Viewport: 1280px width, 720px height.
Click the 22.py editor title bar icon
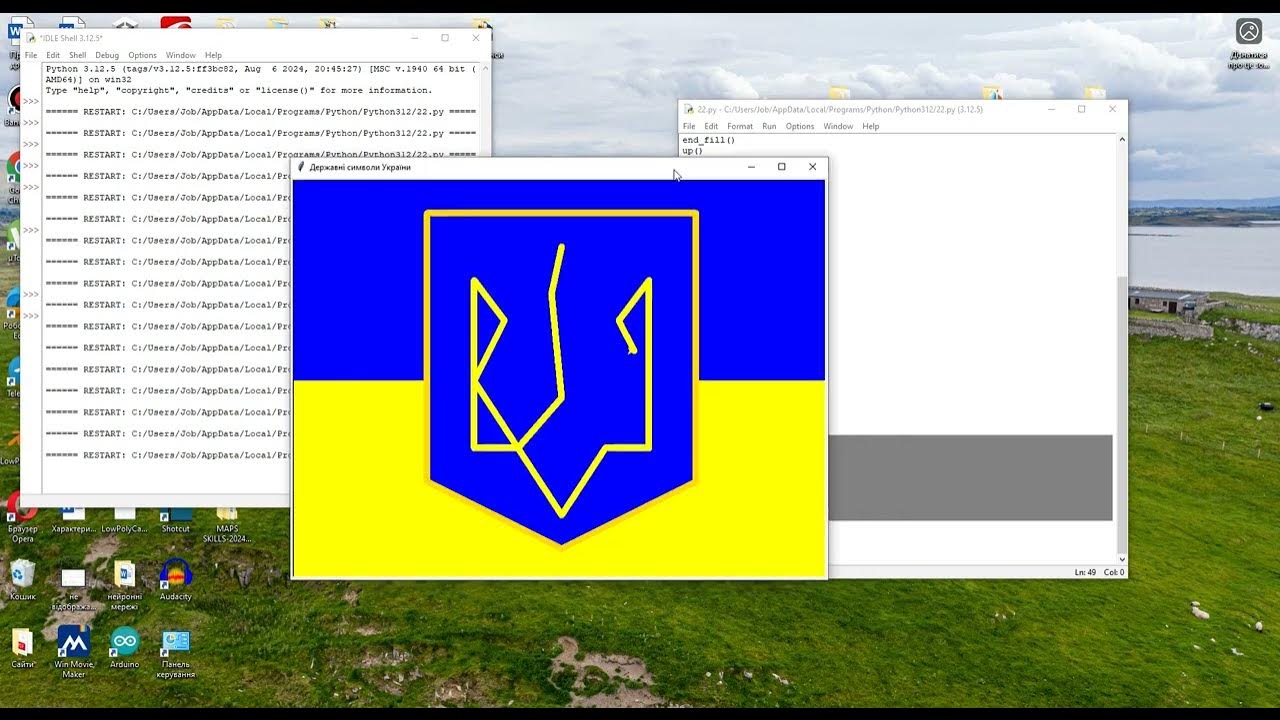688,109
